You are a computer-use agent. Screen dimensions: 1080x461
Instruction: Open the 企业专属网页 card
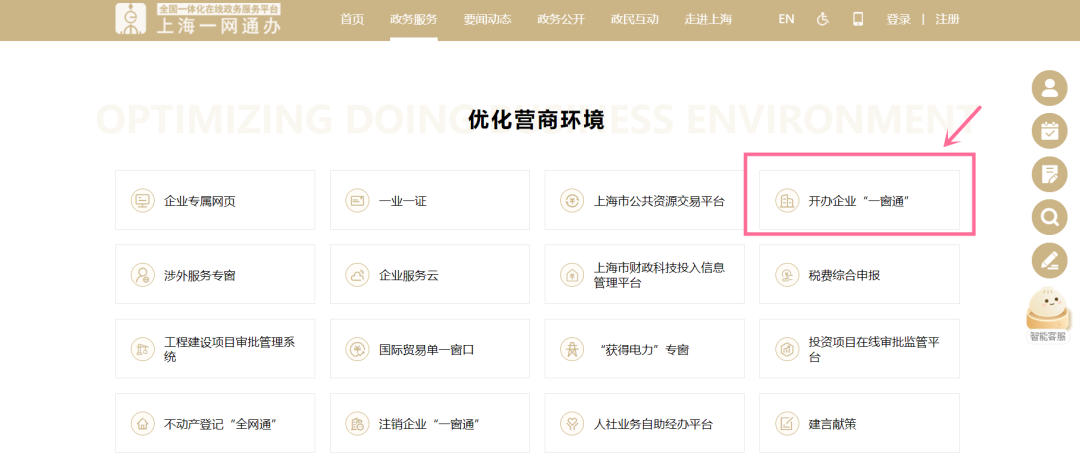point(215,200)
